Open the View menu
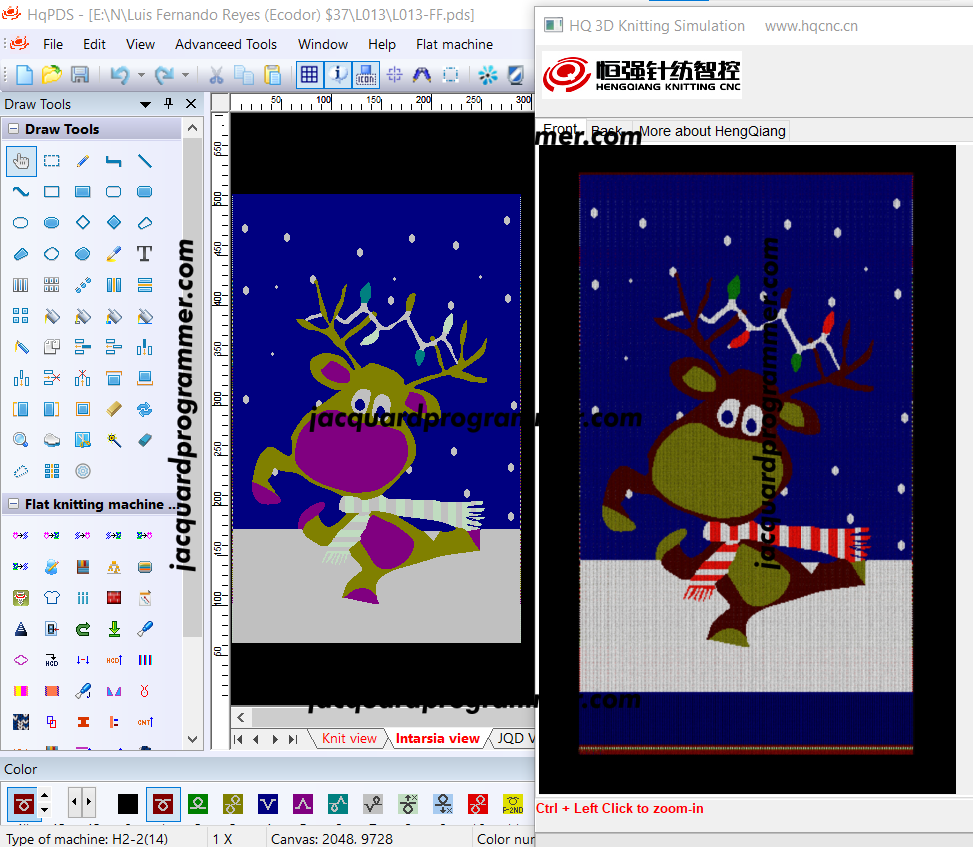973x847 pixels. (x=140, y=44)
